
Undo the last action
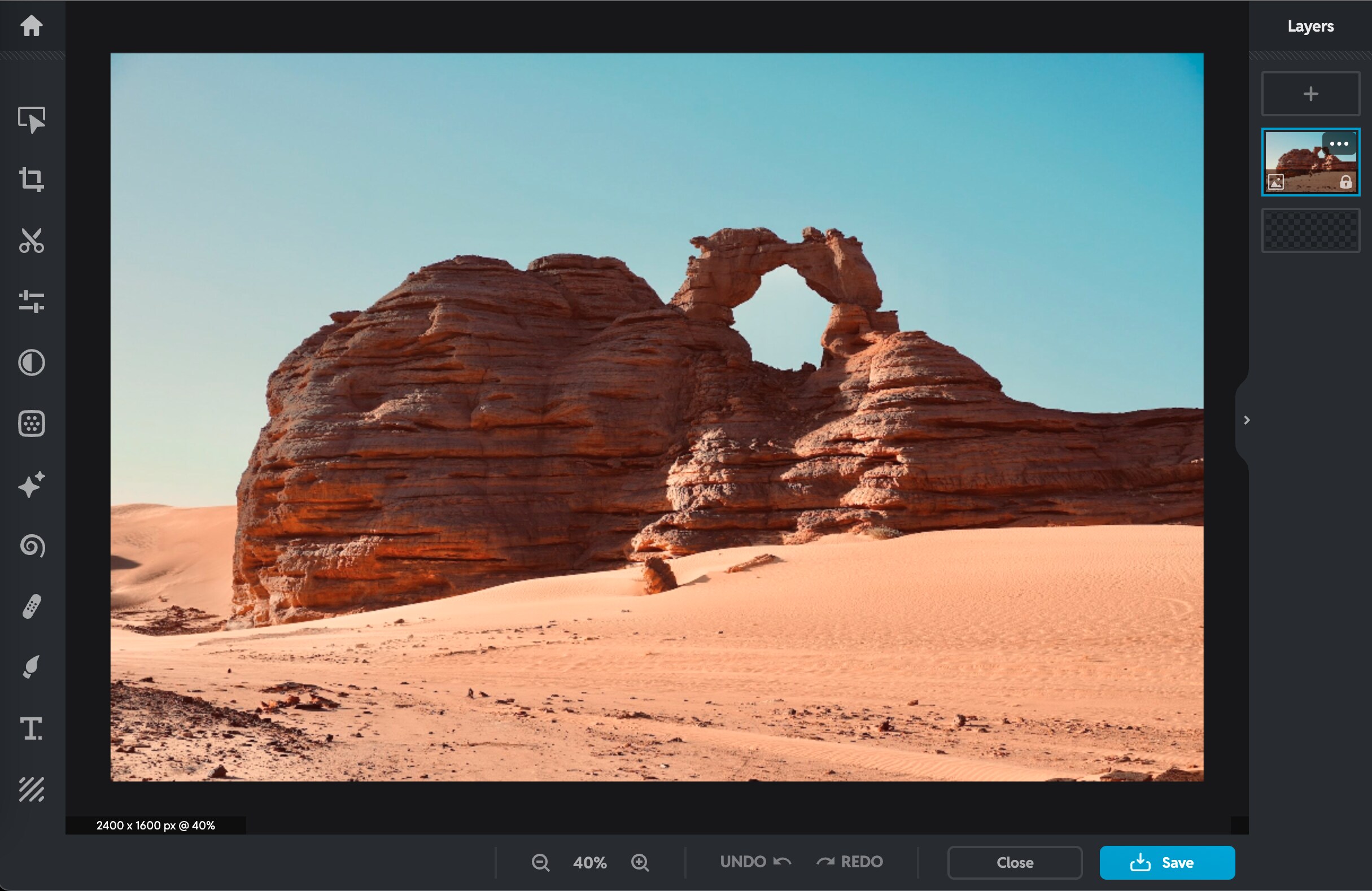click(x=755, y=862)
